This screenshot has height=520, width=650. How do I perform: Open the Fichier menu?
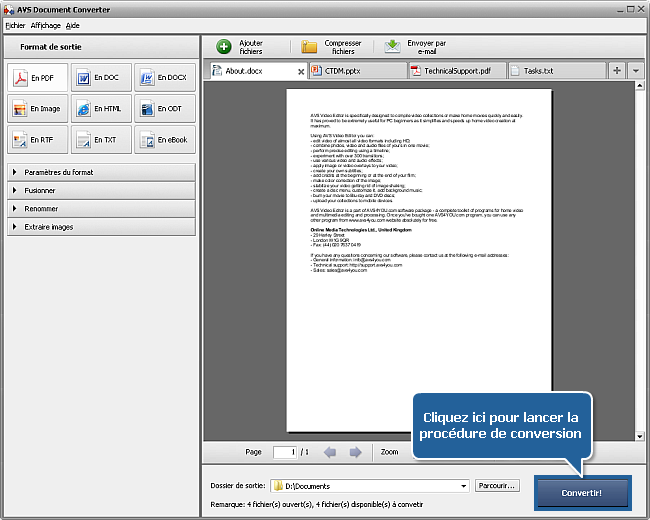point(15,25)
